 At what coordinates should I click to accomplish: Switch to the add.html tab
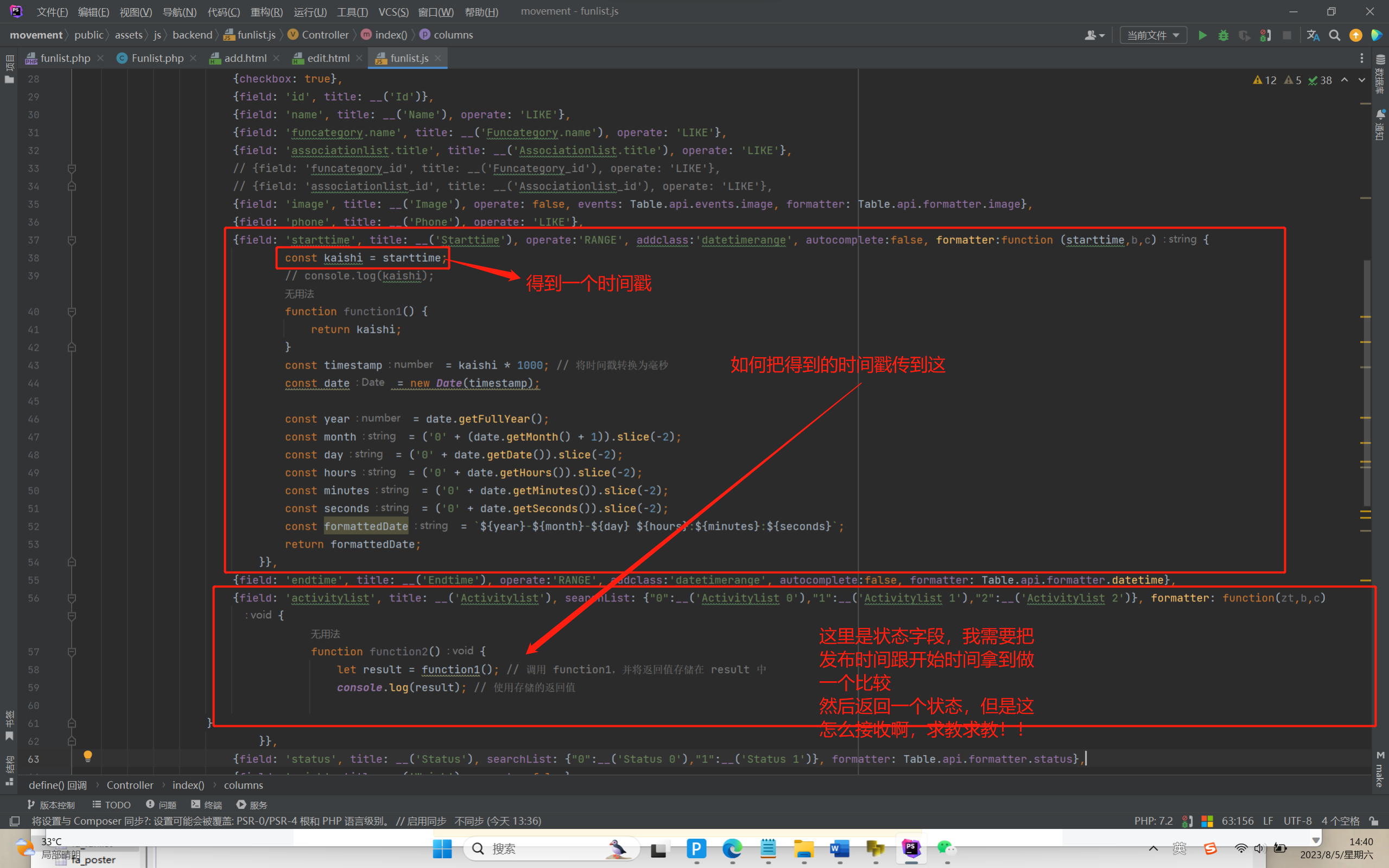pyautogui.click(x=245, y=58)
